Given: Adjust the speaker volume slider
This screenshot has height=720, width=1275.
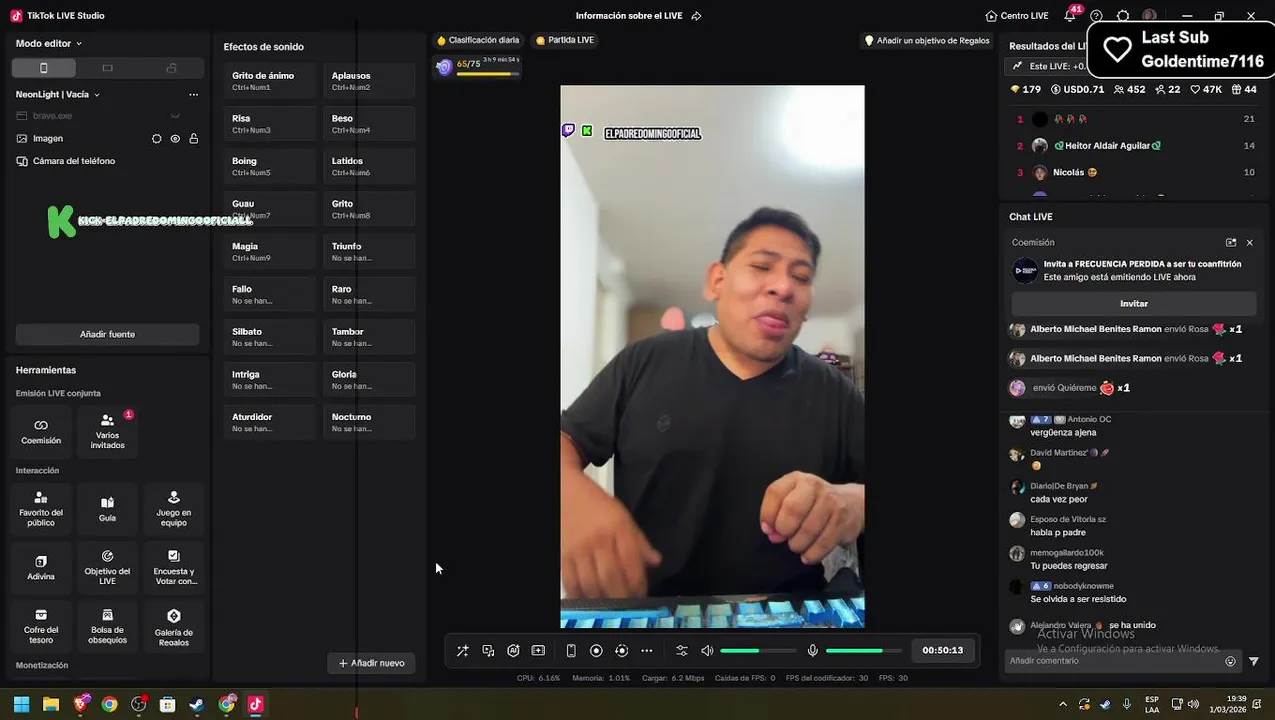Looking at the screenshot, I should [x=758, y=651].
